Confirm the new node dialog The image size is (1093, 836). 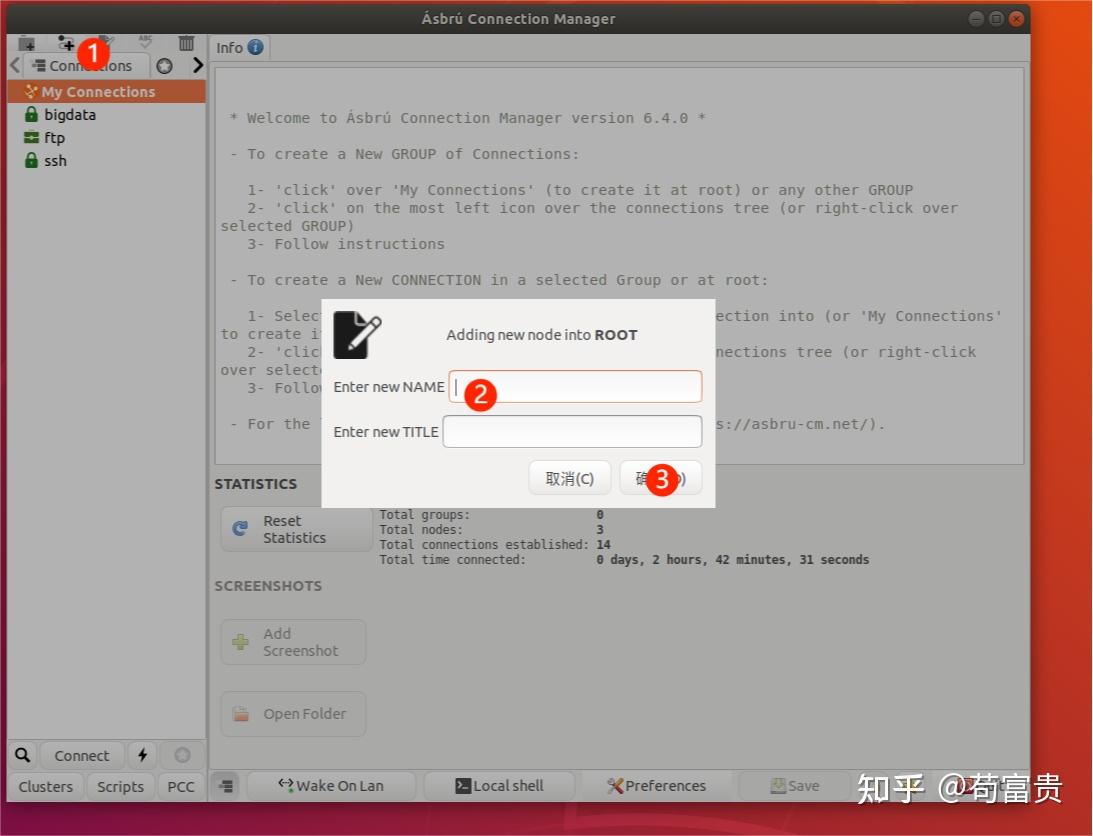click(660, 478)
